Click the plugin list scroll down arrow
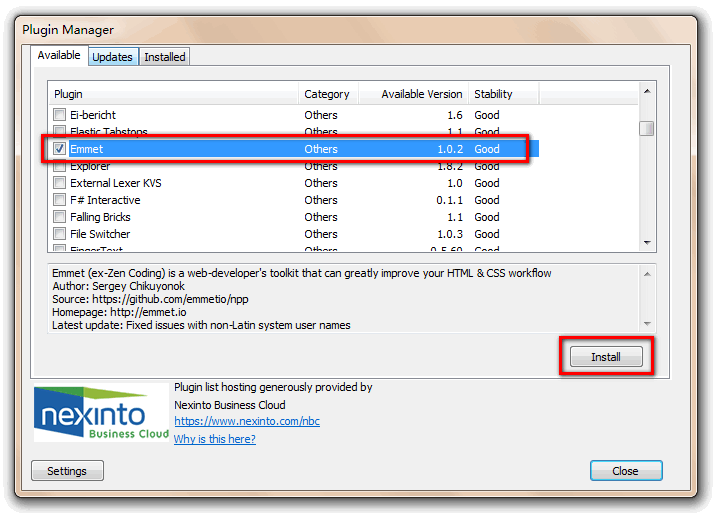Screen dimensions: 715x516 point(647,243)
